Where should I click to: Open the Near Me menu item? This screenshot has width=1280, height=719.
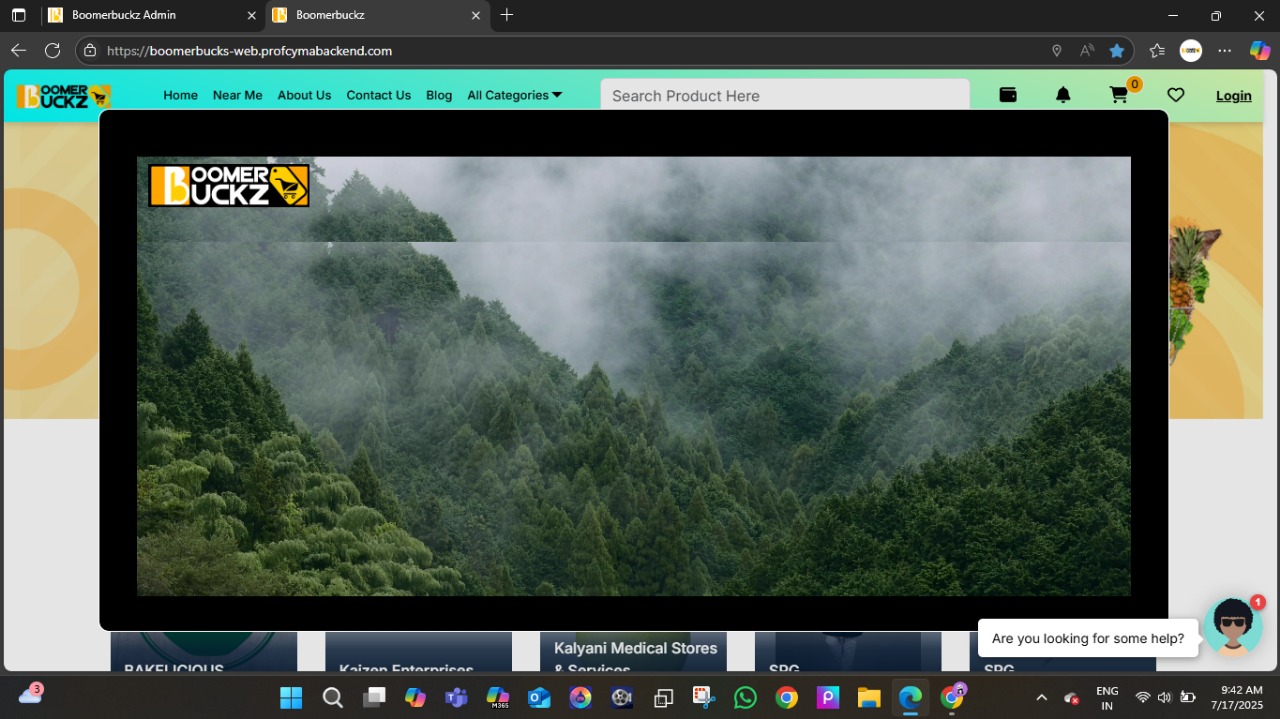[x=237, y=95]
